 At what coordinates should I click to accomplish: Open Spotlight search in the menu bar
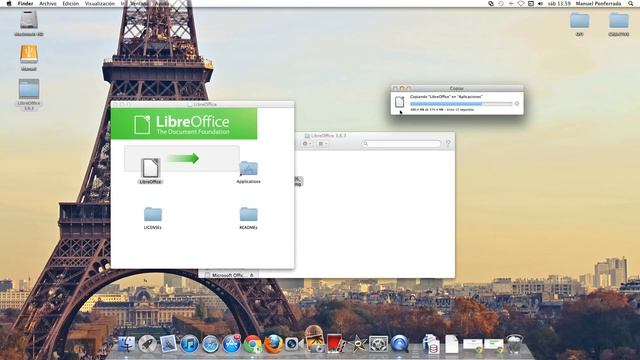631,3
